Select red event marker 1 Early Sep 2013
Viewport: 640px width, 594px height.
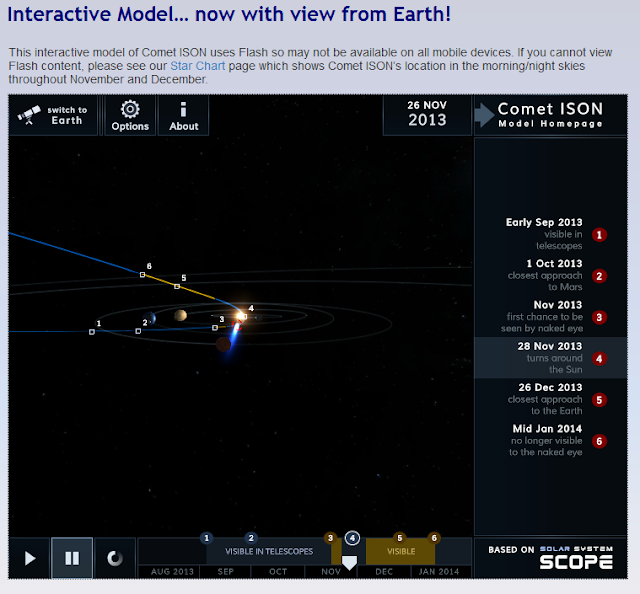click(x=599, y=235)
